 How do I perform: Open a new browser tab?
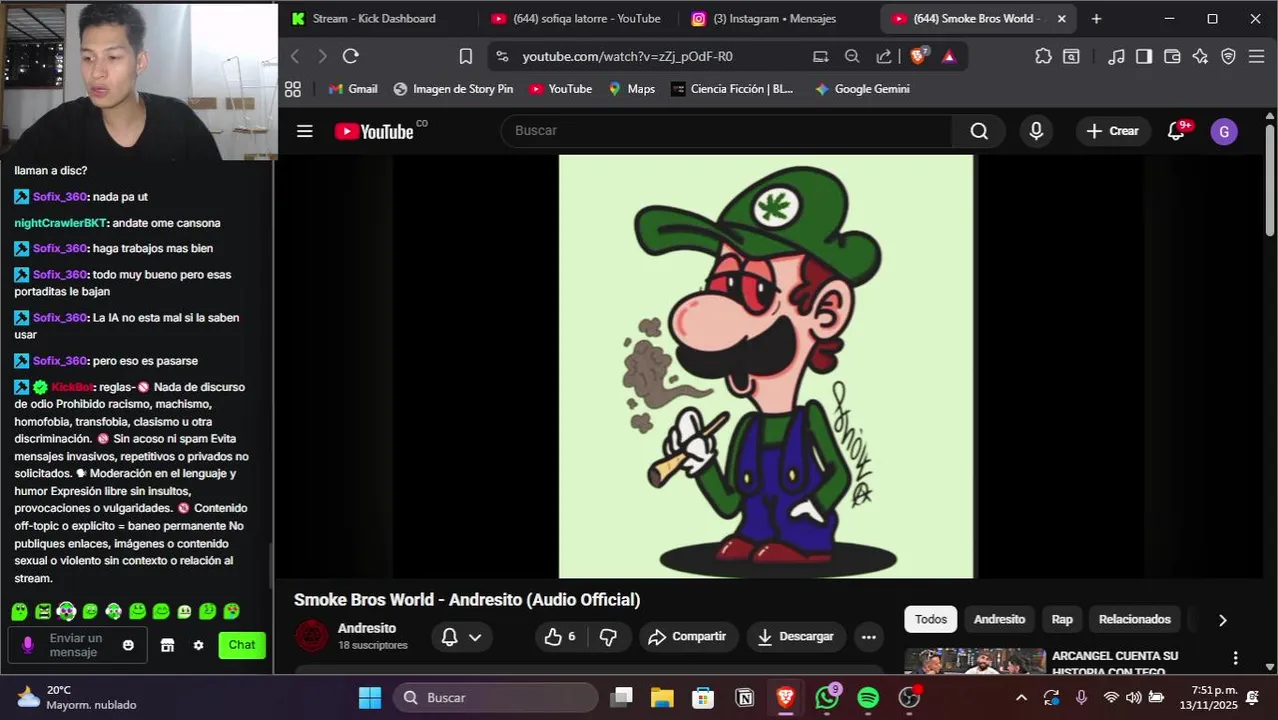coord(1096,19)
